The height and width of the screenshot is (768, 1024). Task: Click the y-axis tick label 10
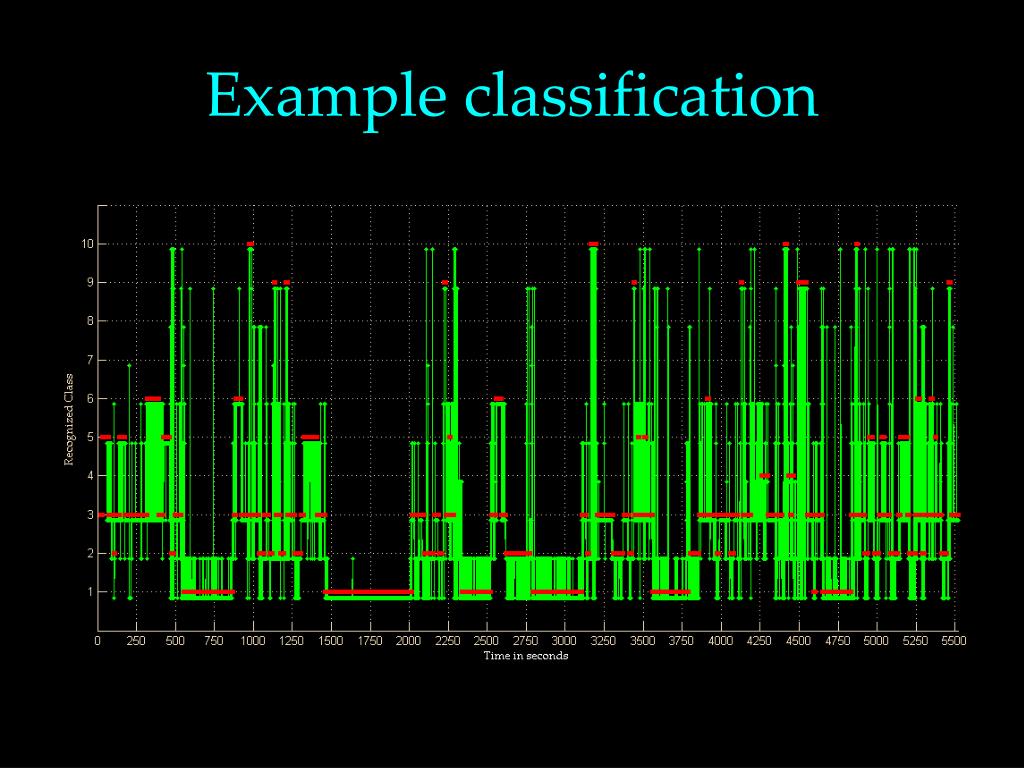(x=88, y=244)
